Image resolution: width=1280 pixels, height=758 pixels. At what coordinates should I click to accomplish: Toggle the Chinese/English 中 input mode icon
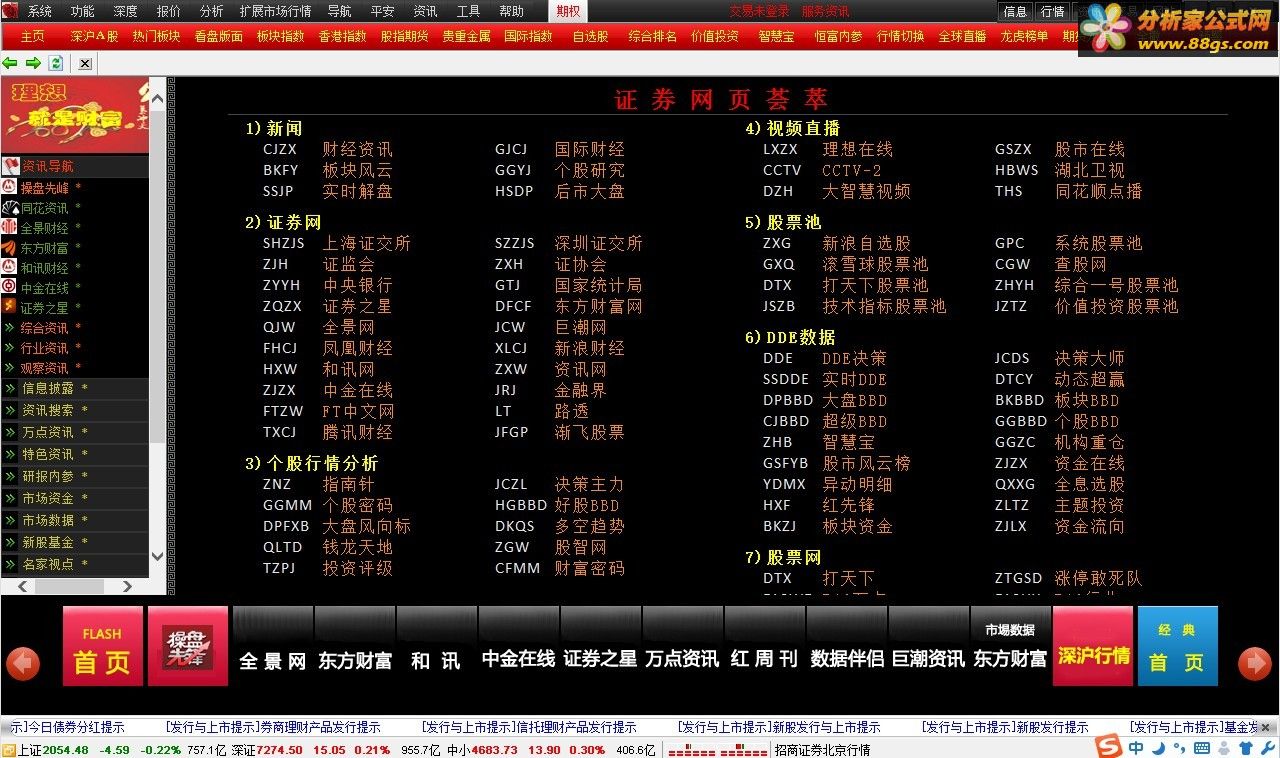pos(1137,748)
